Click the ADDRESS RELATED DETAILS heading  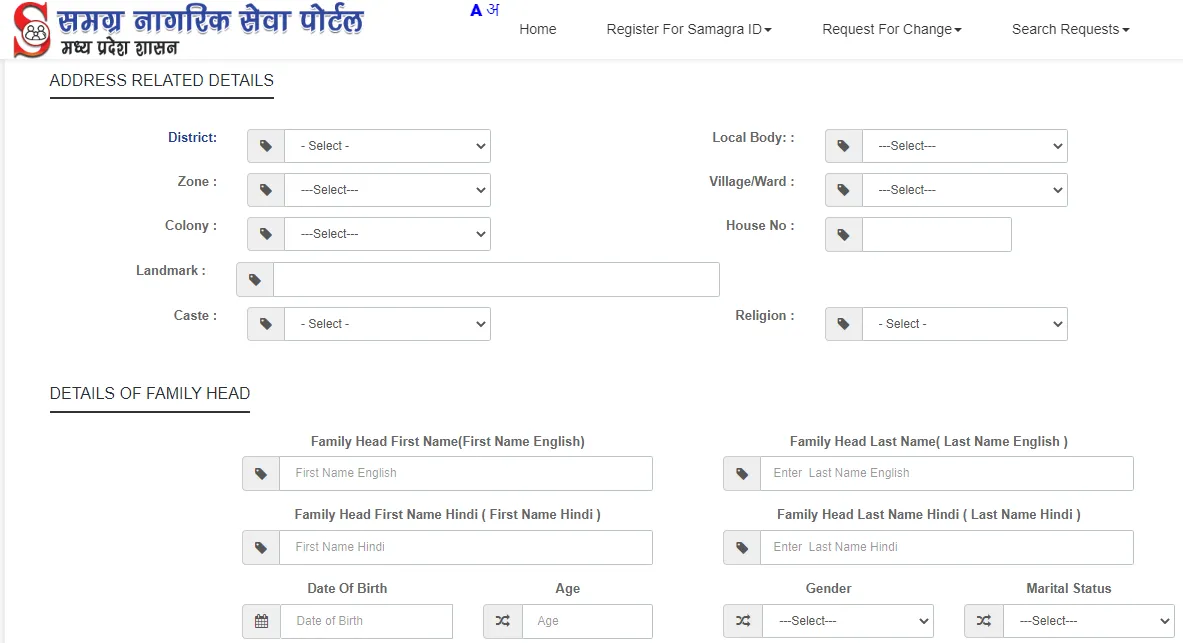161,81
